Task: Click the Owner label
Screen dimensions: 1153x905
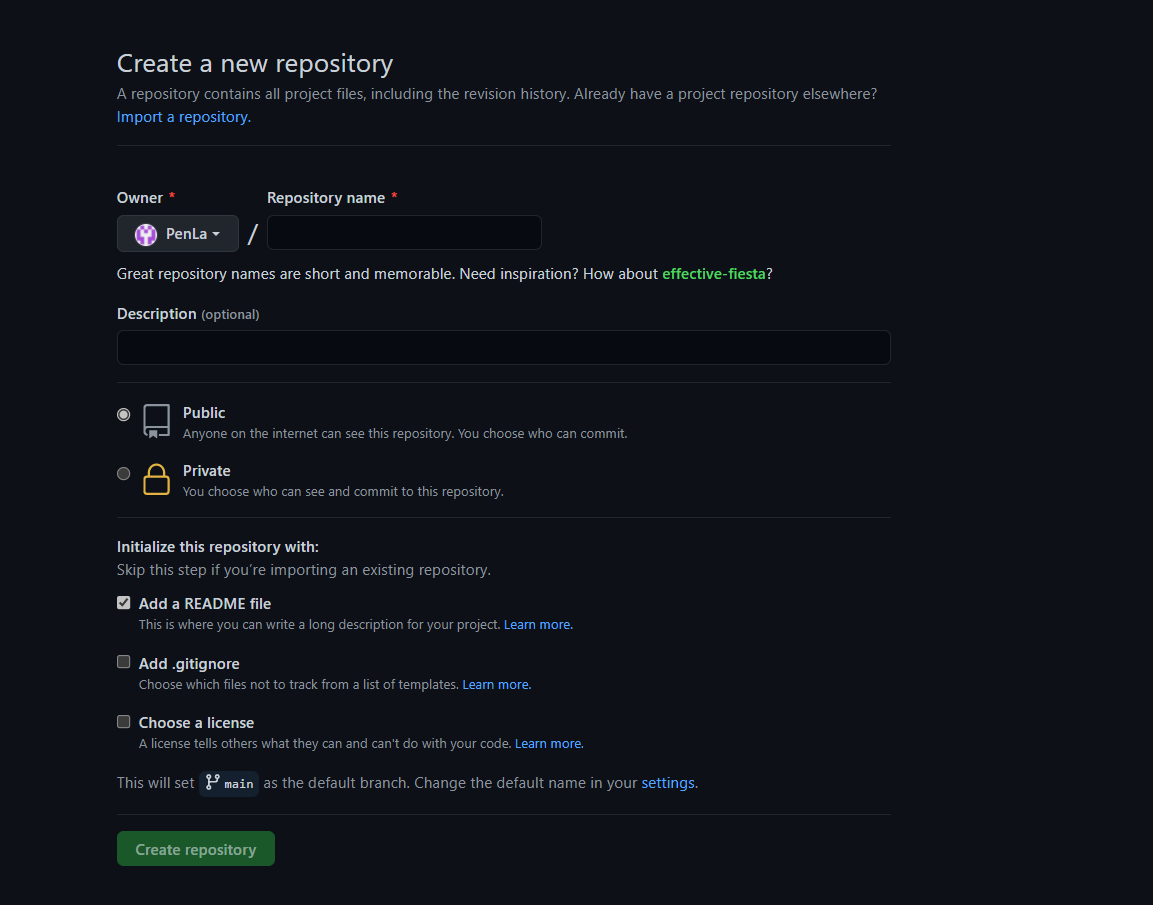Action: 140,198
